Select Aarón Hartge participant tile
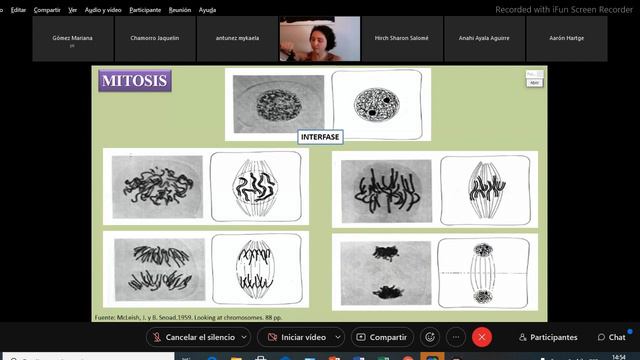This screenshot has height=360, width=640. [x=567, y=39]
